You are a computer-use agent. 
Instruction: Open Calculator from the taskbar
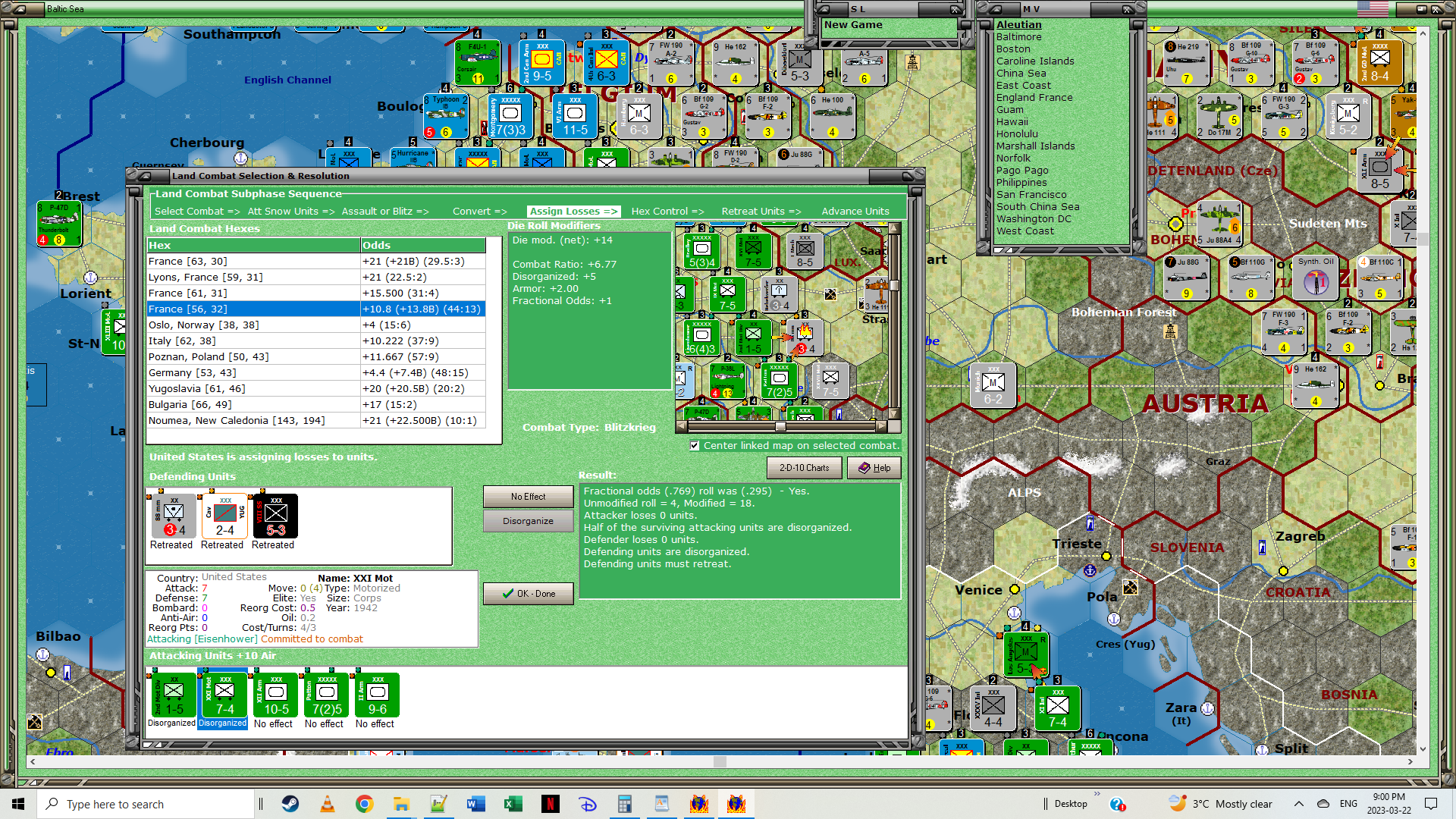625,804
